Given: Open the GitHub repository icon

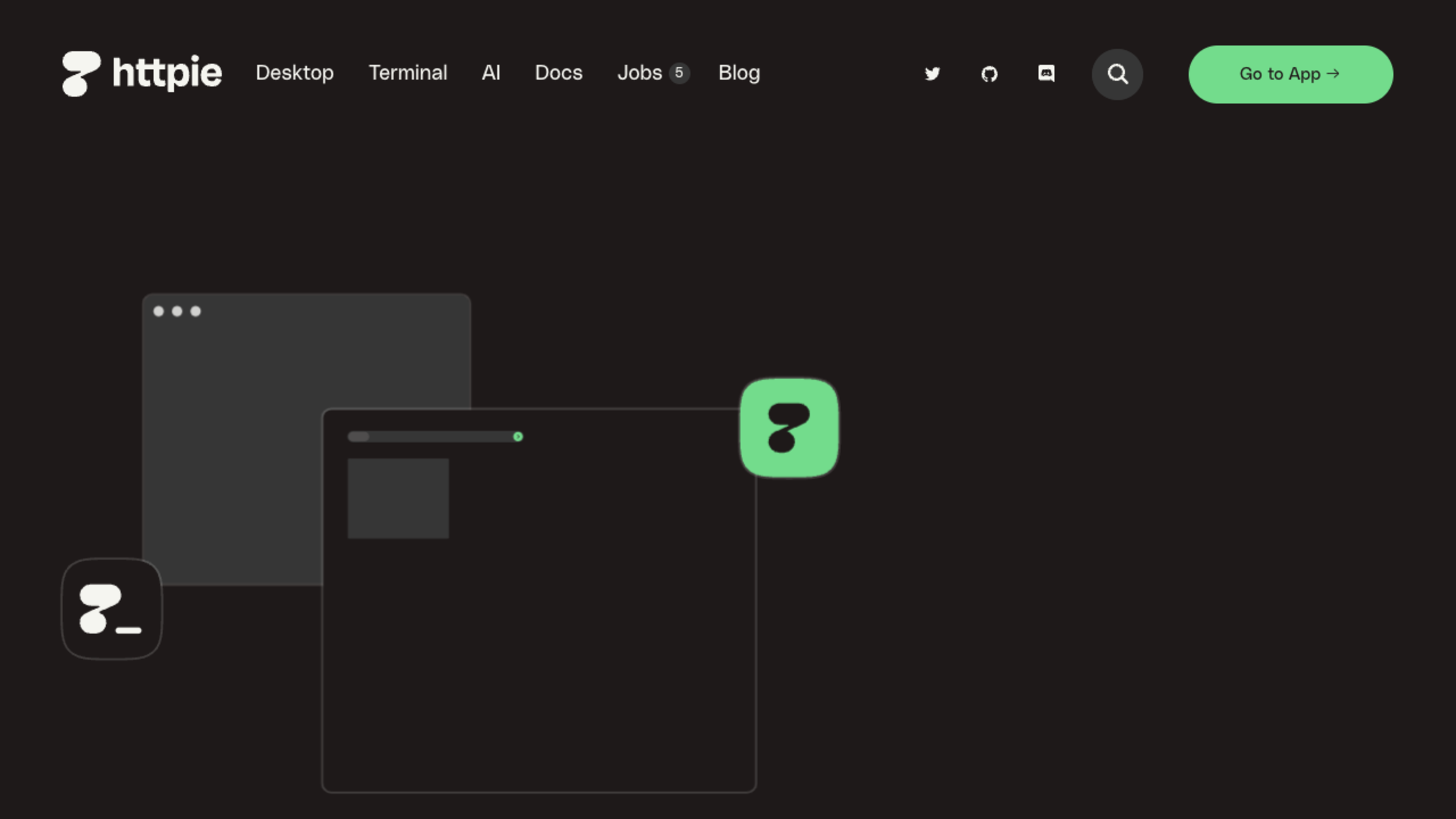Looking at the screenshot, I should click(x=989, y=74).
